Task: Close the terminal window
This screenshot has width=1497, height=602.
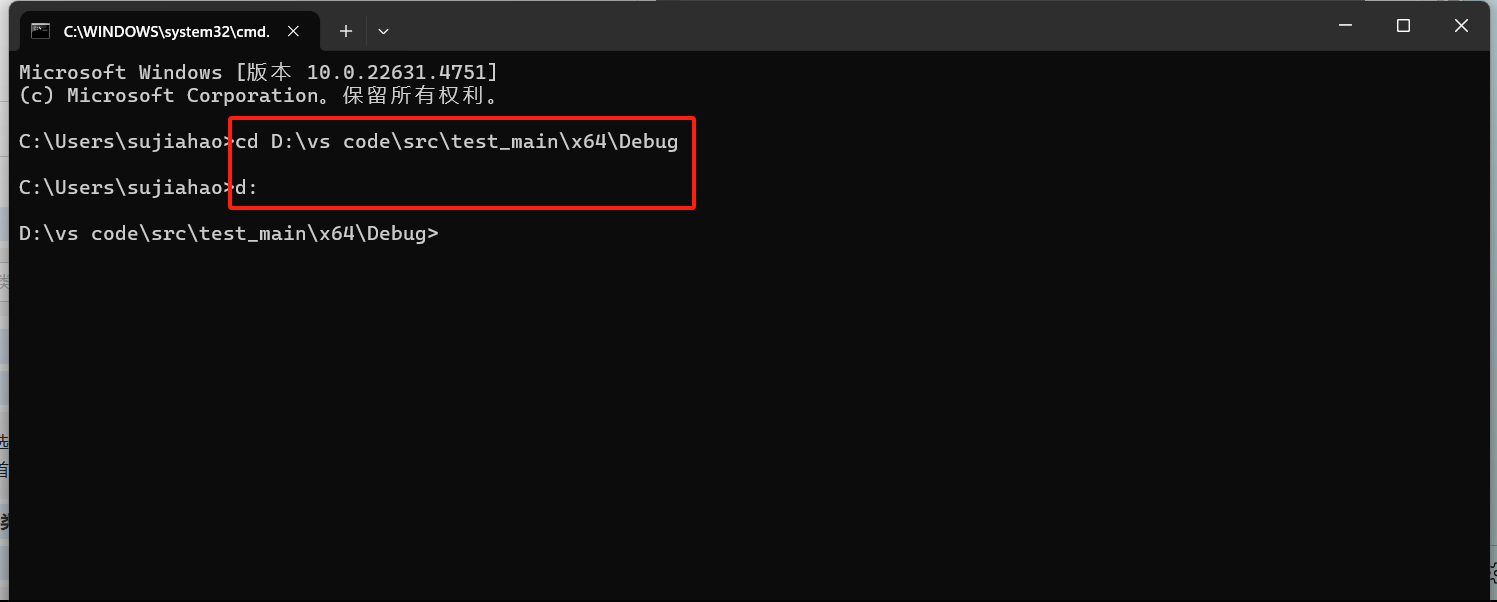Action: point(1461,26)
